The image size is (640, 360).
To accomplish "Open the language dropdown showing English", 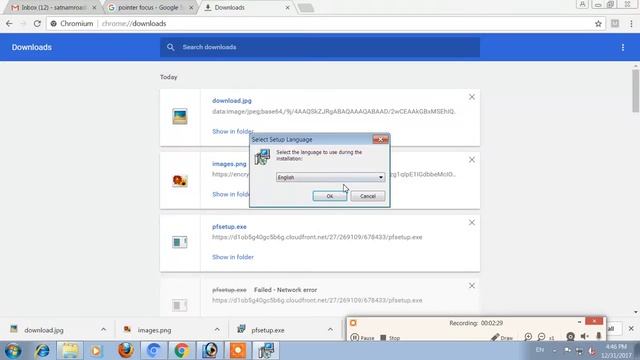I will pyautogui.click(x=330, y=177).
